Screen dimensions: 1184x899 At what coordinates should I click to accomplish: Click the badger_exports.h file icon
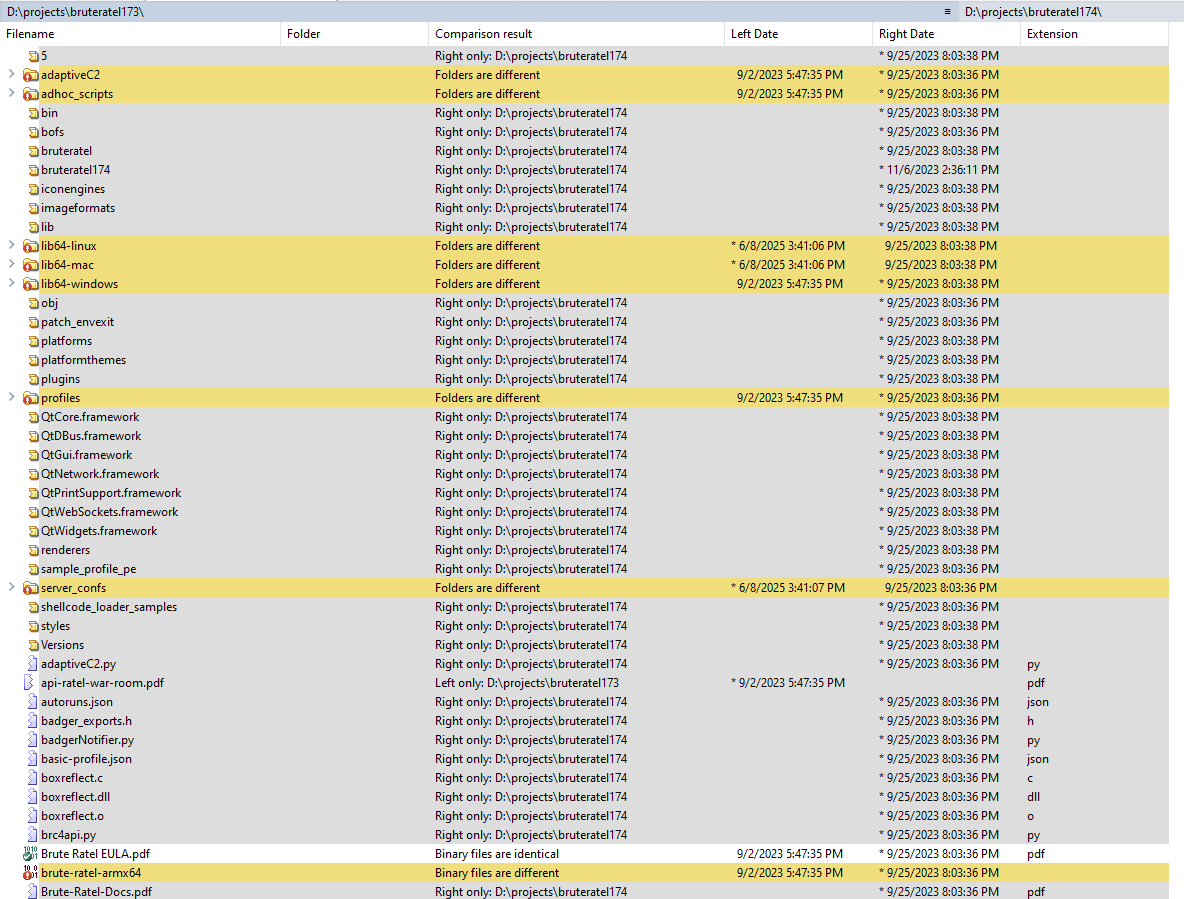(x=32, y=721)
